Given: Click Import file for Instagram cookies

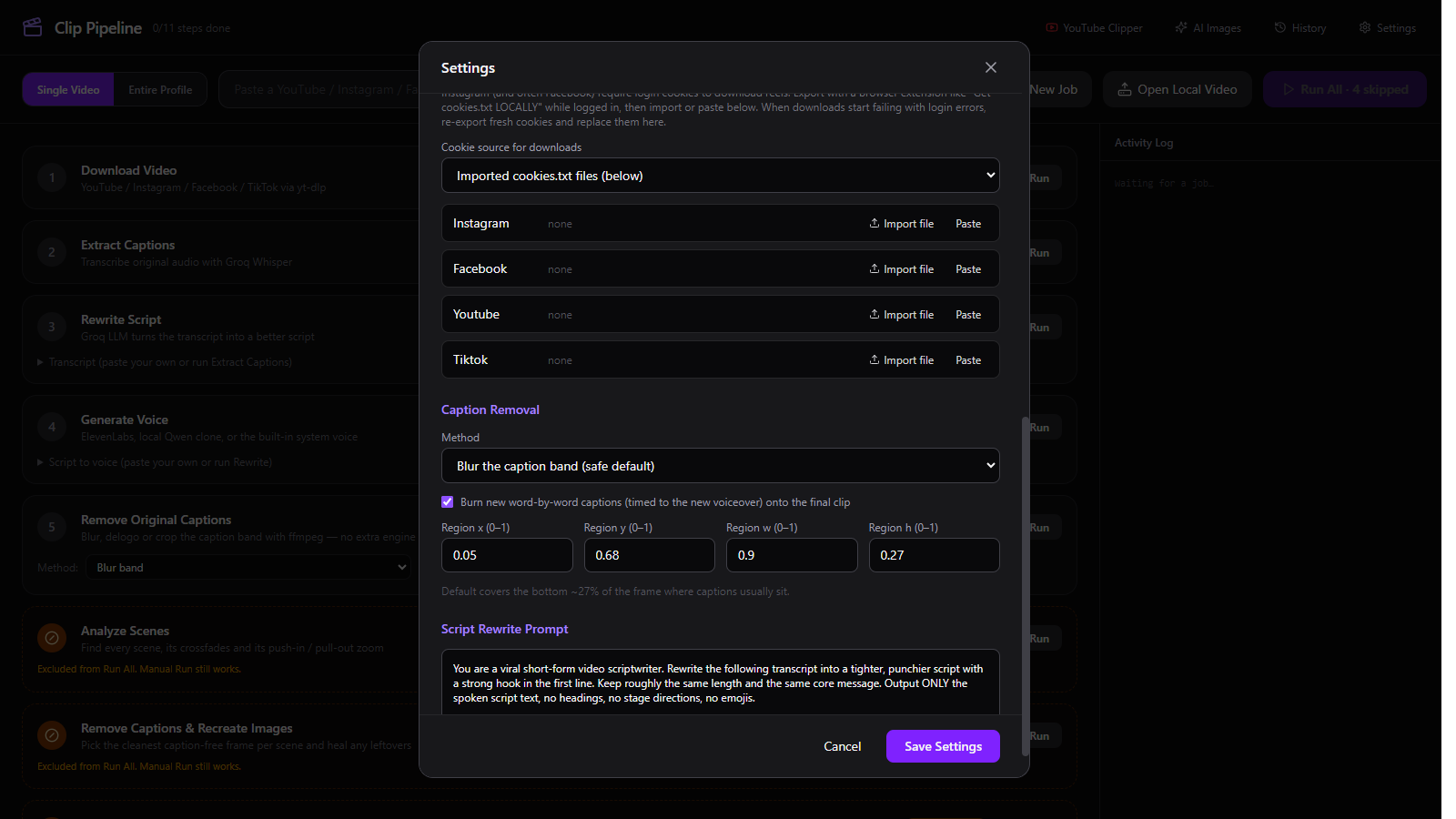Looking at the screenshot, I should click(901, 224).
